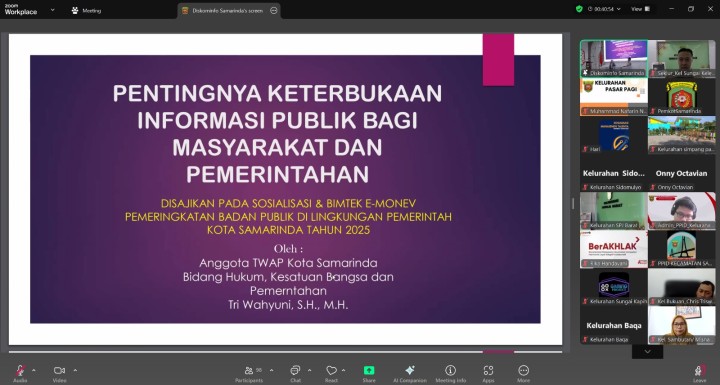Click the Zoom Workplace logo
This screenshot has height=385, width=720.
[21, 10]
